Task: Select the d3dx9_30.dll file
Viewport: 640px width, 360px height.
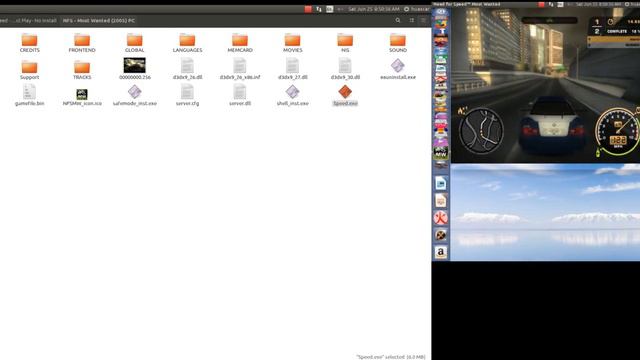Action: click(x=345, y=69)
